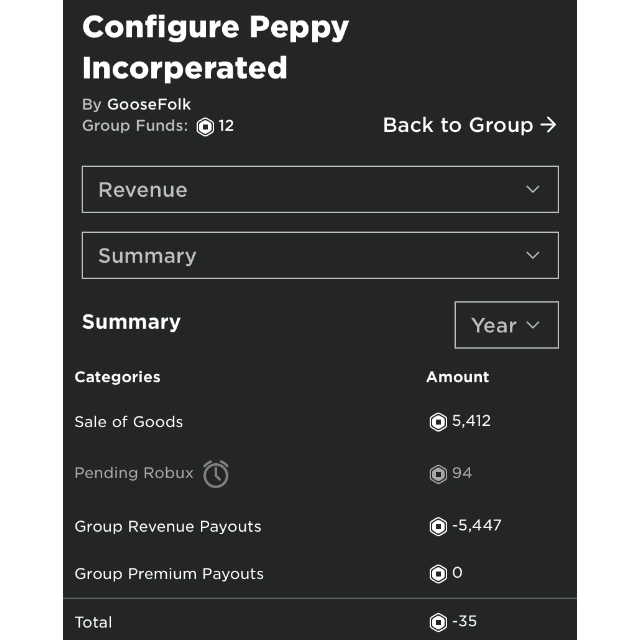Click the Robux icon next to 5,412
Viewport: 640px width, 640px height.
click(438, 422)
